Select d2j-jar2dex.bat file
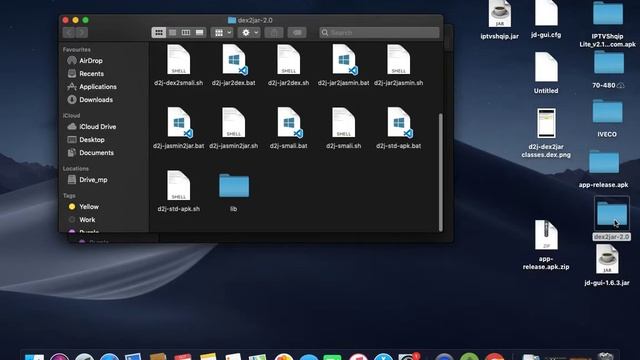Viewport: 640px width, 360px height. pos(233,65)
